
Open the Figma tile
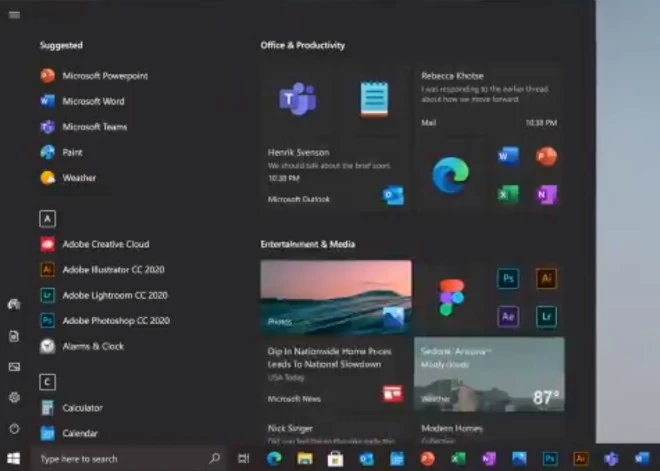[450, 297]
